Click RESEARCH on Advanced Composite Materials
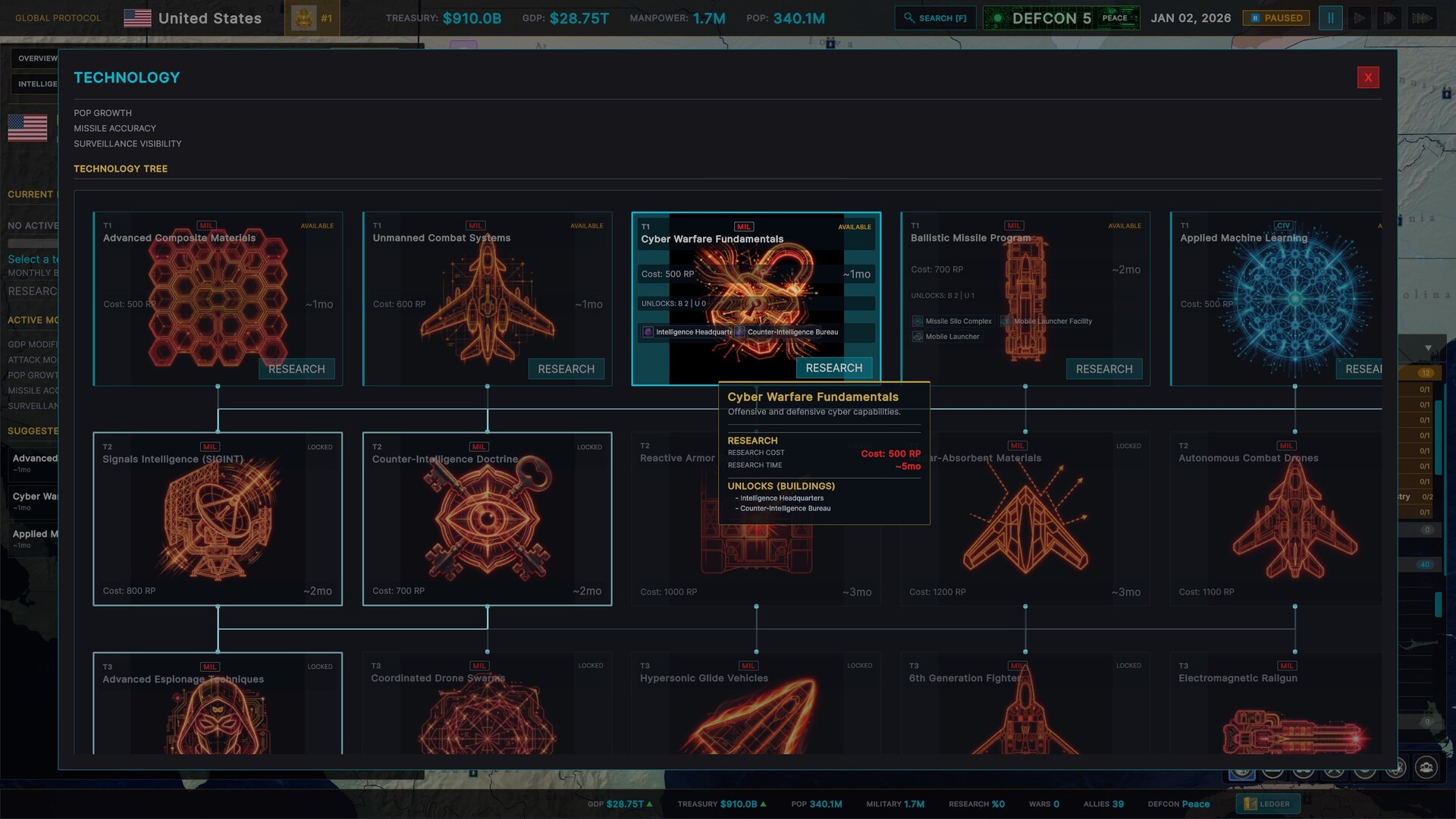 [x=297, y=369]
